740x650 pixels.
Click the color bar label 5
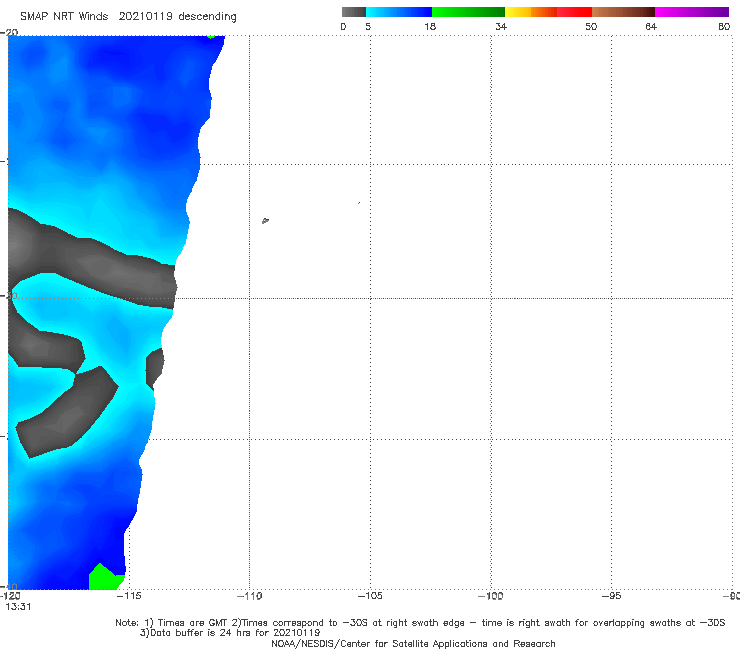tap(368, 26)
